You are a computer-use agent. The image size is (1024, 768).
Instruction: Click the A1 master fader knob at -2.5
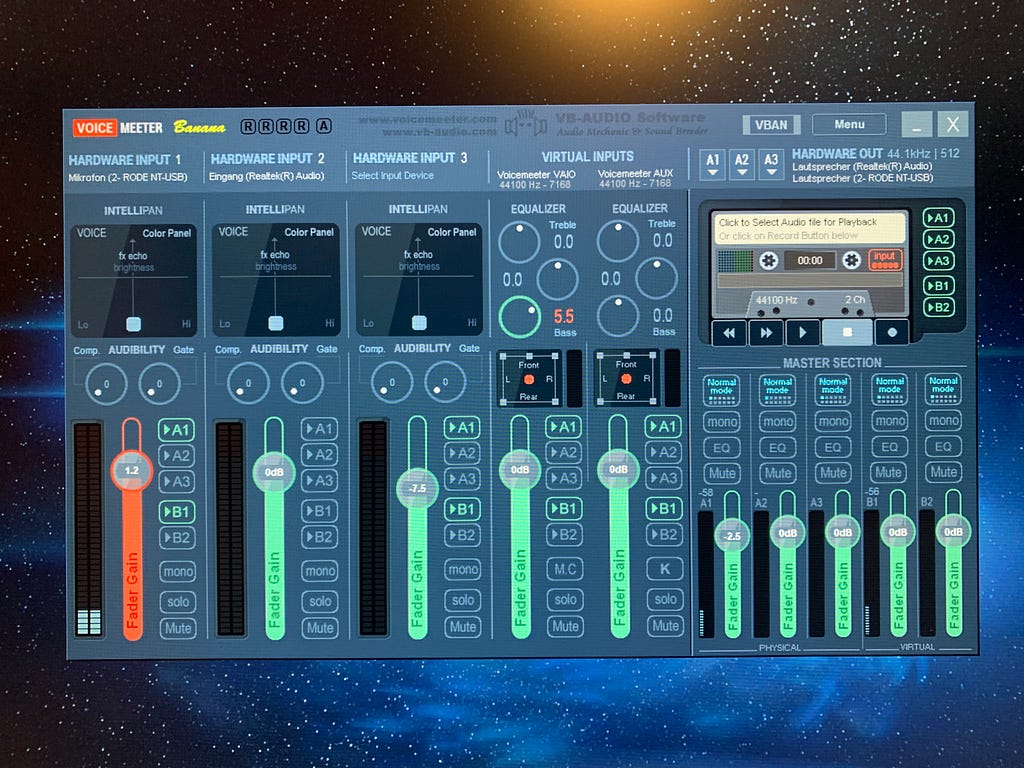pyautogui.click(x=732, y=536)
